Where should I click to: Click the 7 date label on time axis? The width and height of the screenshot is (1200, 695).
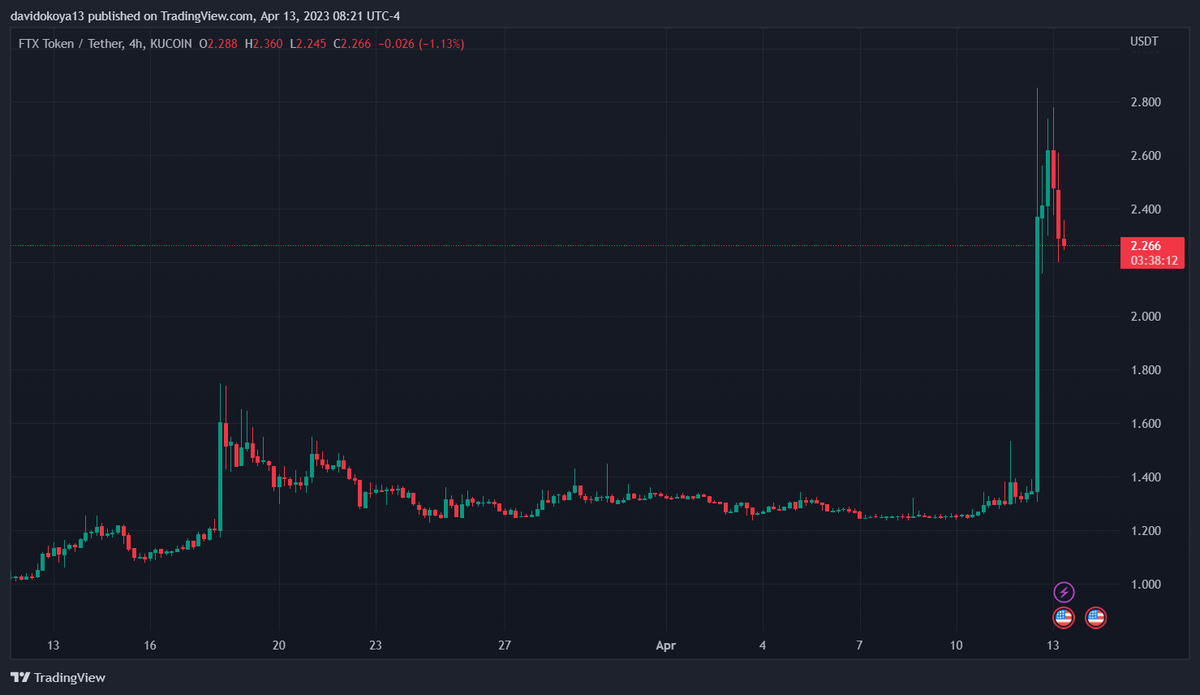click(860, 645)
